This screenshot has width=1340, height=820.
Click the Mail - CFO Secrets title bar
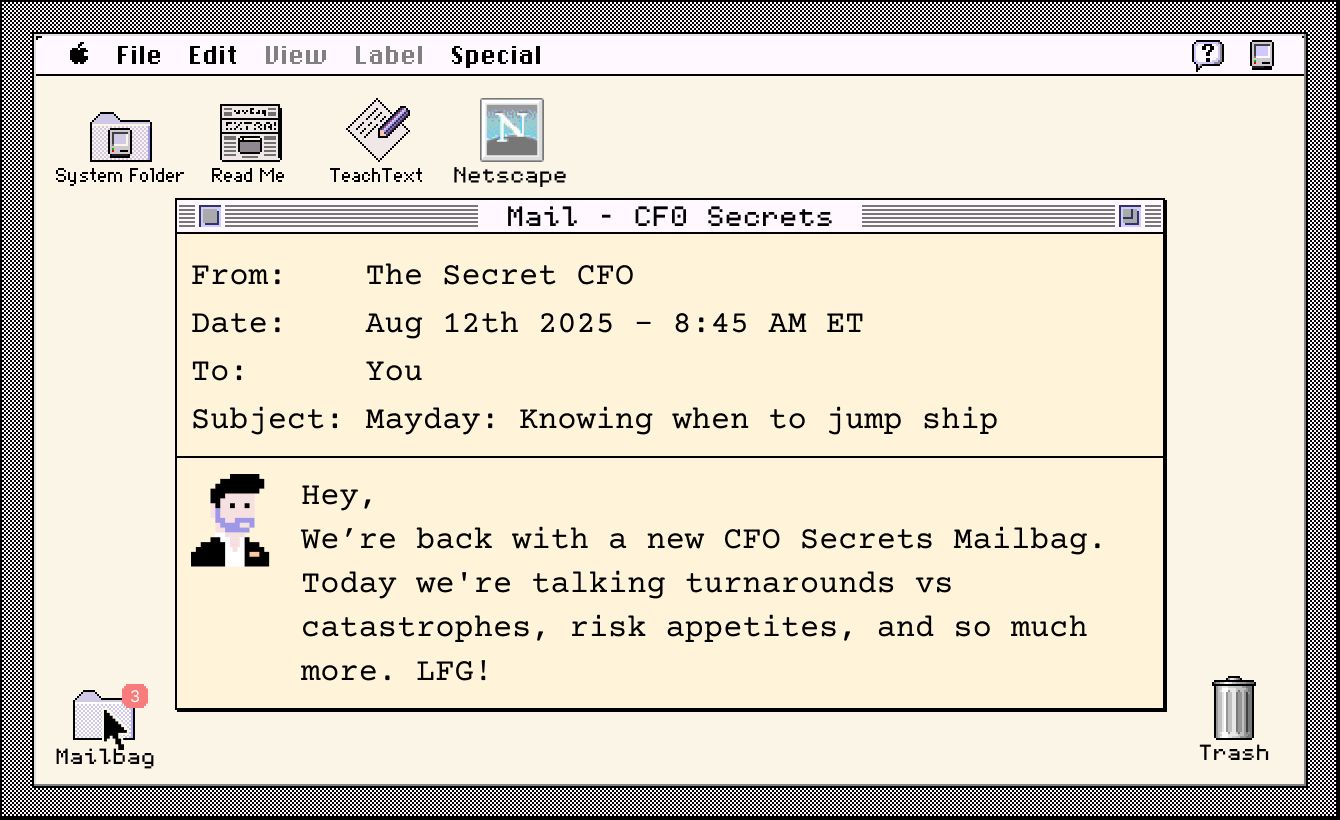pos(670,216)
